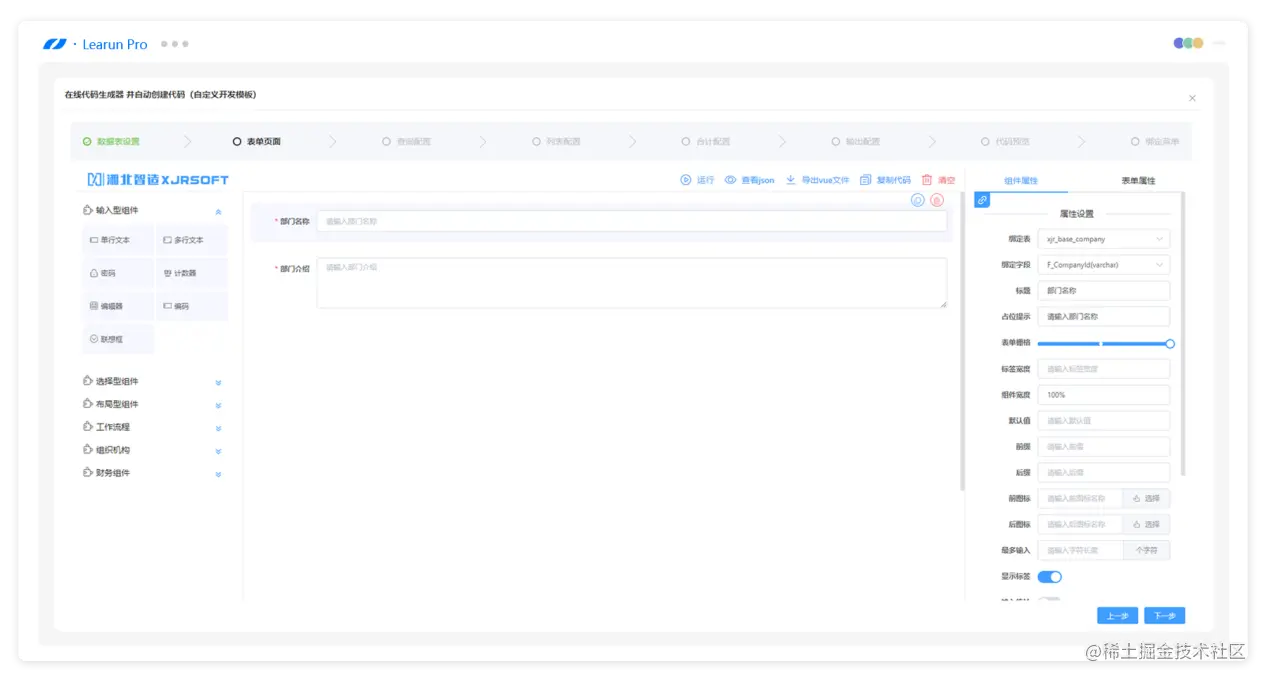Click the Learun Pro logo
Screen dimensions: 1266x682
(95, 44)
